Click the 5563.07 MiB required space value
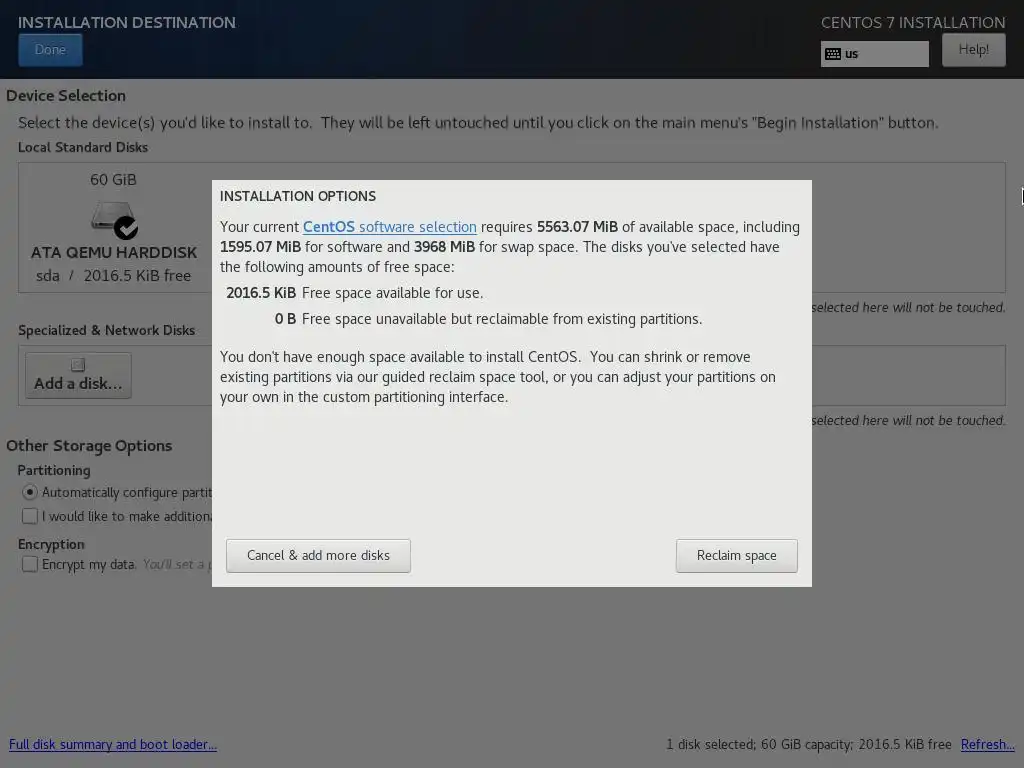 (577, 227)
